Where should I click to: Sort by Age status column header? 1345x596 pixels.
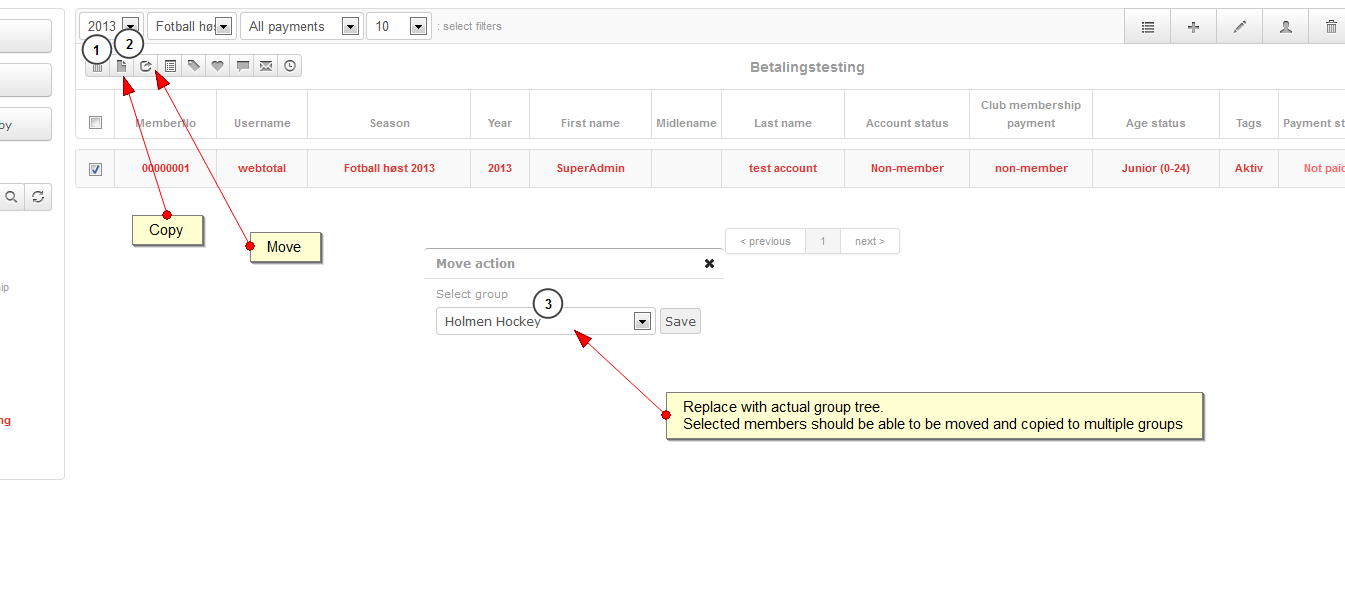click(1155, 123)
